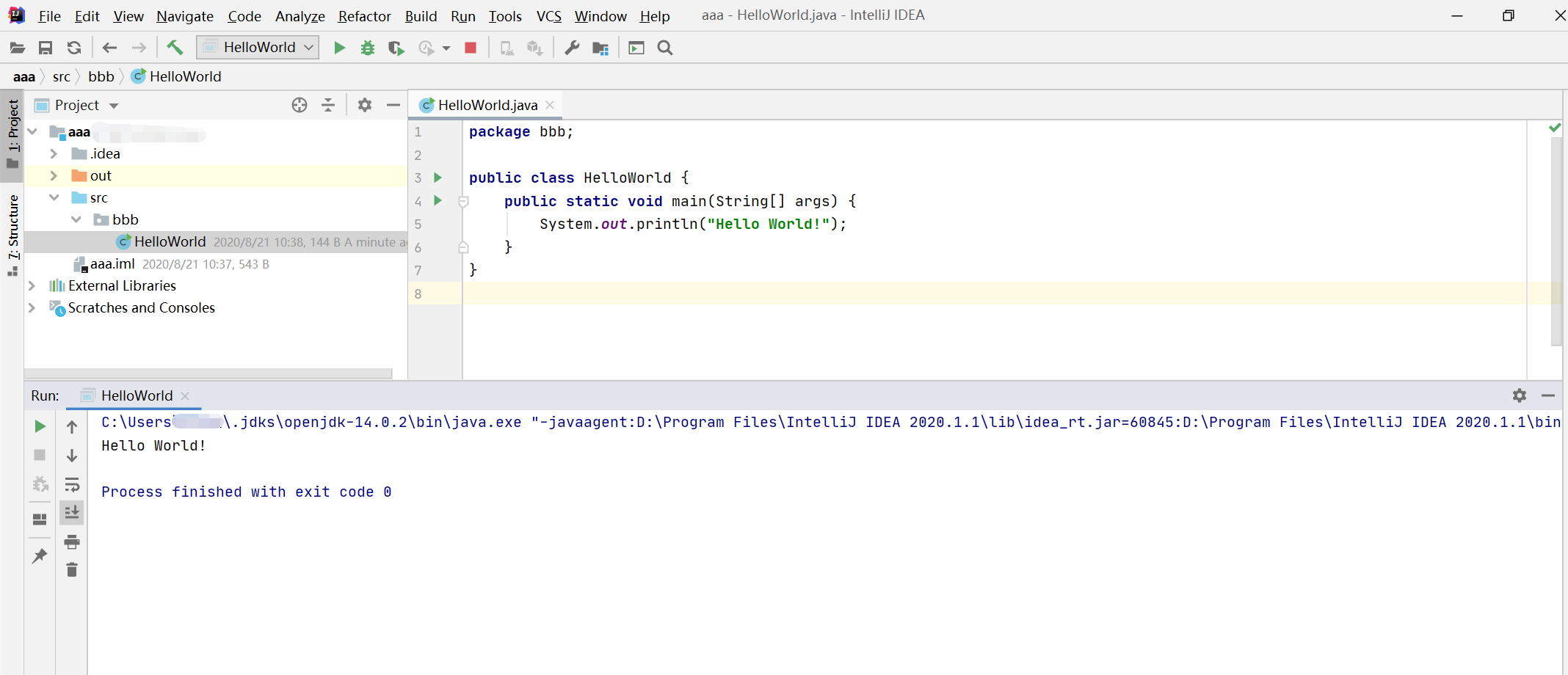The image size is (1568, 675).
Task: Print the console output
Action: coord(72,542)
